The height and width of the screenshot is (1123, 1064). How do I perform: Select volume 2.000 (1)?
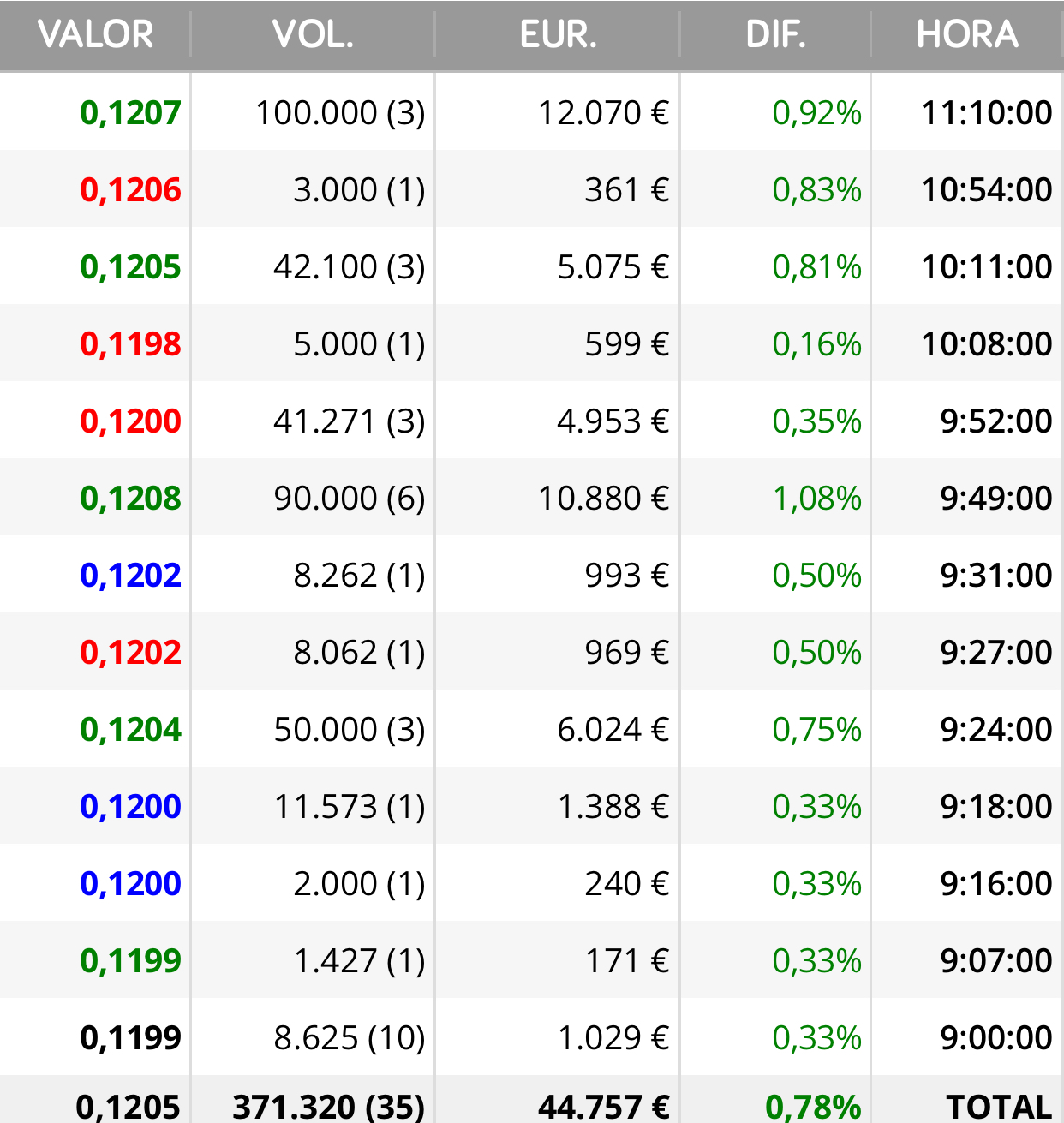pyautogui.click(x=359, y=884)
